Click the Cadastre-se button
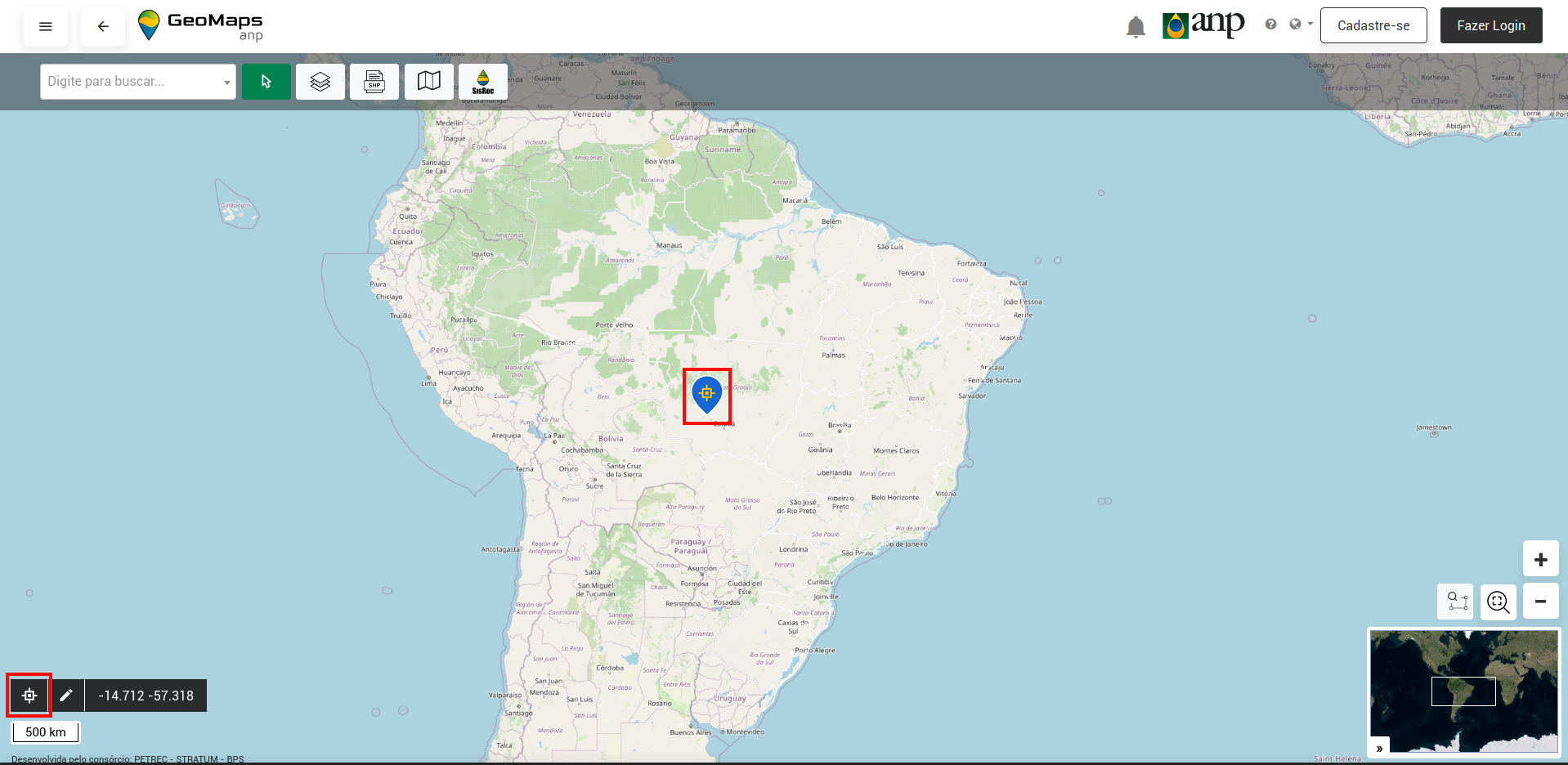 [x=1373, y=25]
